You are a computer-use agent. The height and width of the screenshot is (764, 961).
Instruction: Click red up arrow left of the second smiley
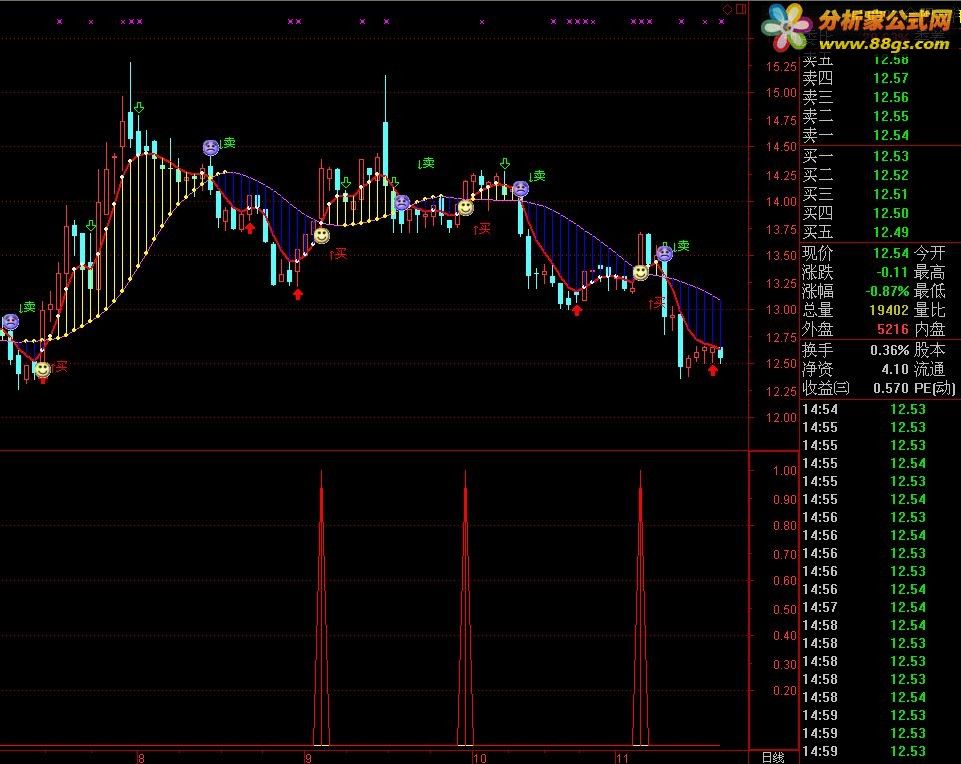pos(250,228)
